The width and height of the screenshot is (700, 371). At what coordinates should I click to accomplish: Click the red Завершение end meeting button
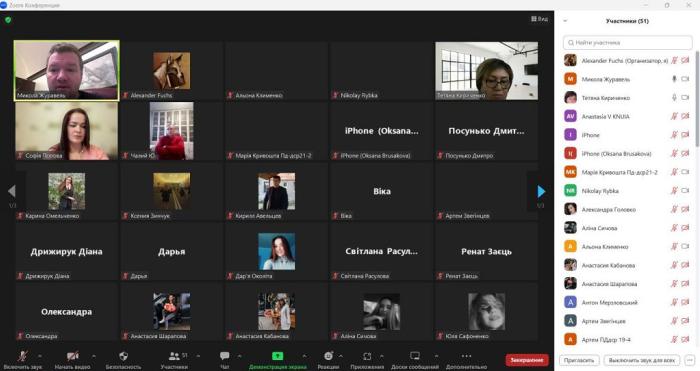tap(527, 360)
